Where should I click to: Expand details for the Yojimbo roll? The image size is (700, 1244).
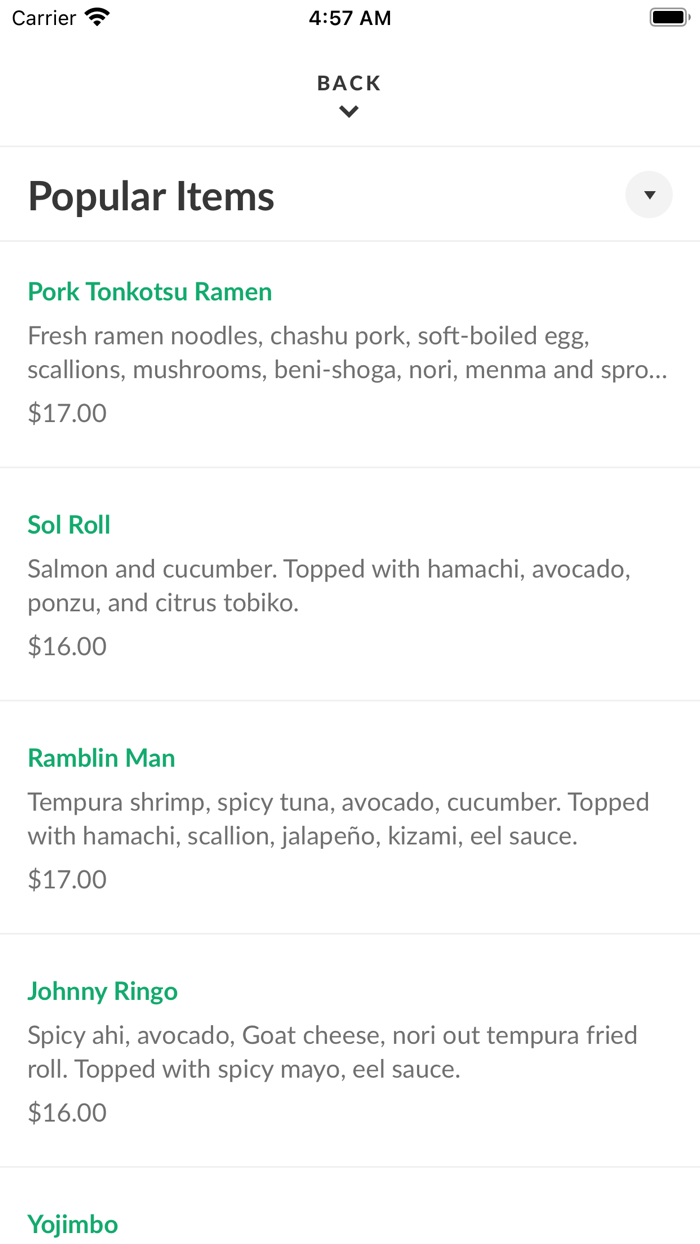pyautogui.click(x=73, y=1224)
